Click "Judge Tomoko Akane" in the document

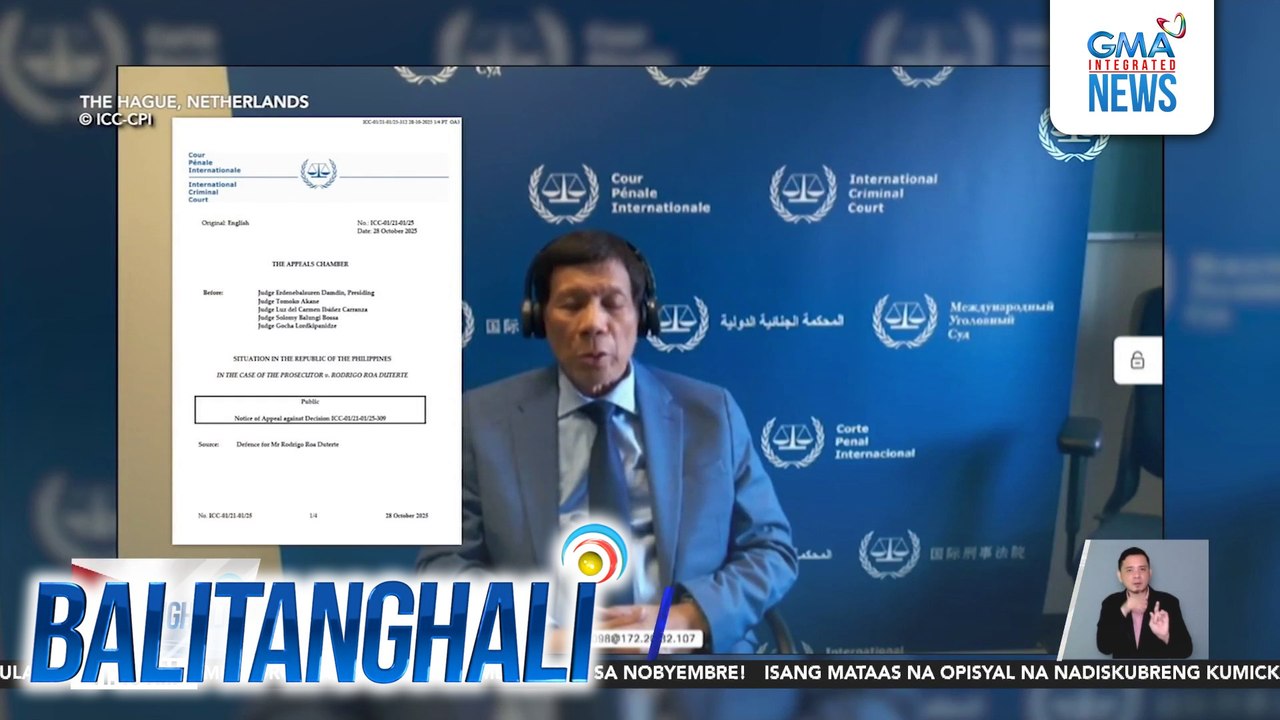288,301
